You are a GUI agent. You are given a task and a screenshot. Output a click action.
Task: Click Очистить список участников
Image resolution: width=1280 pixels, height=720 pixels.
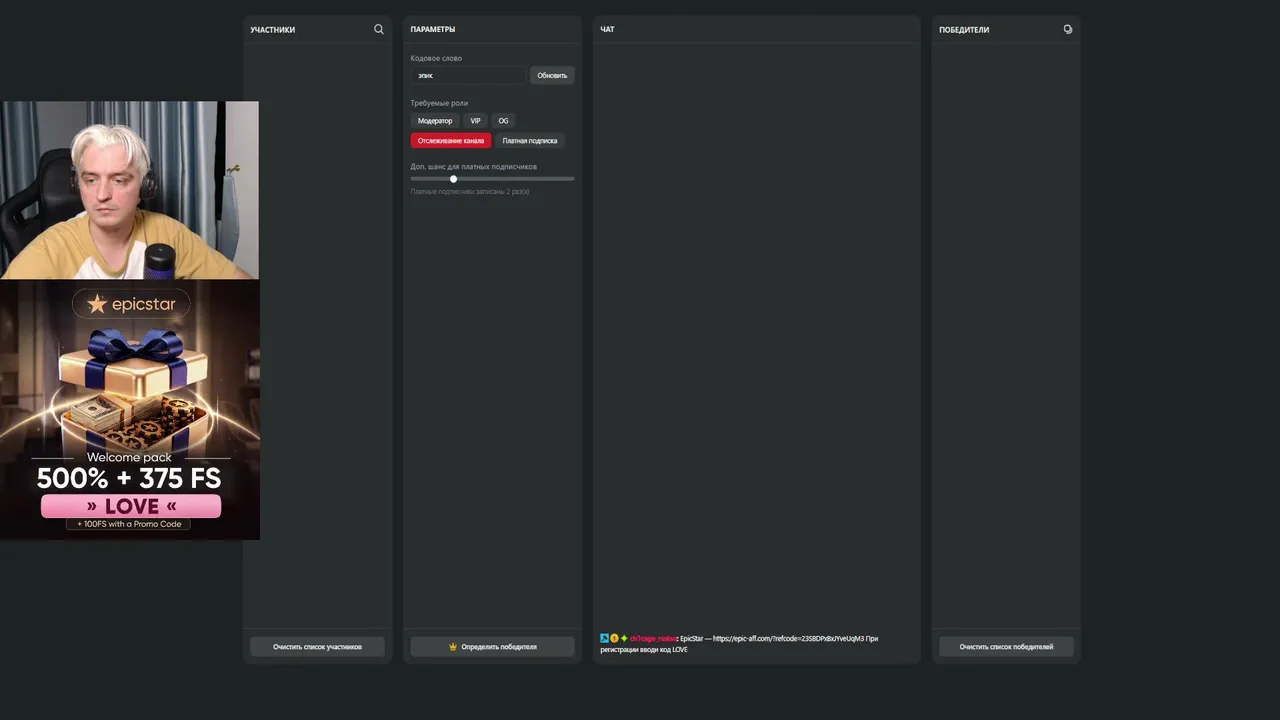pos(317,647)
